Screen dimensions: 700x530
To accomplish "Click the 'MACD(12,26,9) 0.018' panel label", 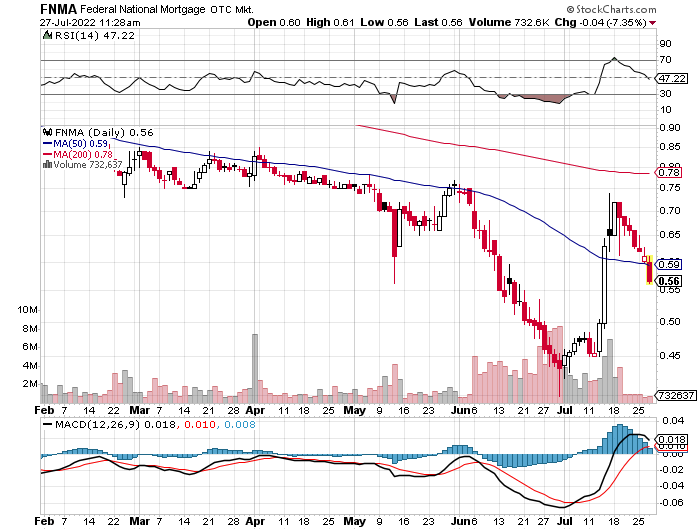I will pyautogui.click(x=115, y=424).
